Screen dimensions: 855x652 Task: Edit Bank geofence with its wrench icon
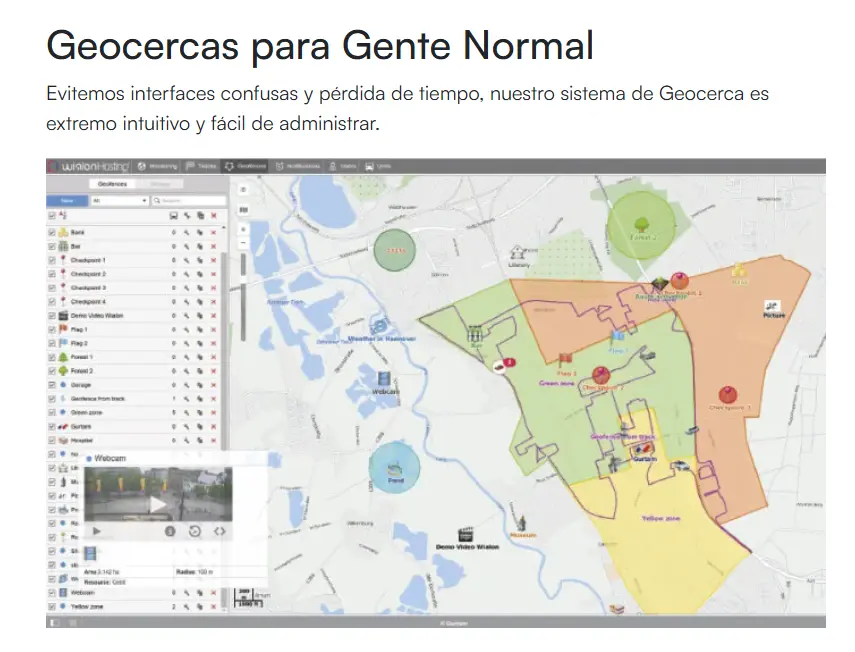[x=187, y=232]
